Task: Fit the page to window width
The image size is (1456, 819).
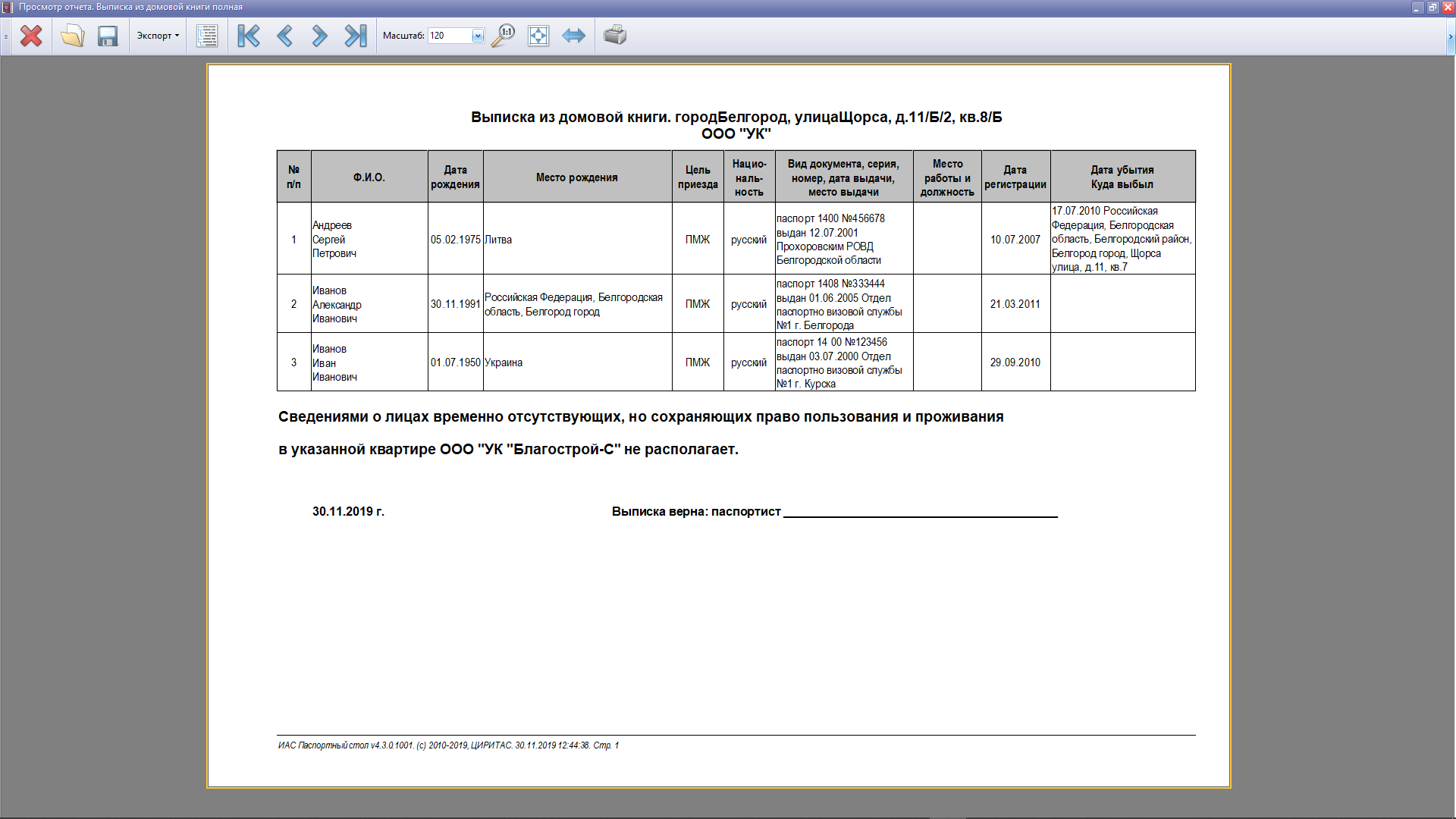Action: [x=573, y=36]
